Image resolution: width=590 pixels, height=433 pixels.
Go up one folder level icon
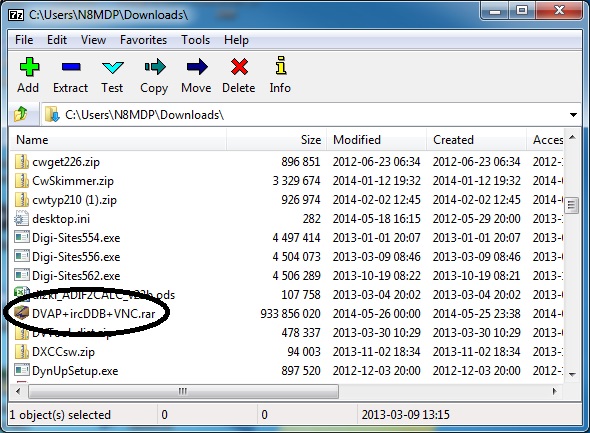(x=21, y=114)
